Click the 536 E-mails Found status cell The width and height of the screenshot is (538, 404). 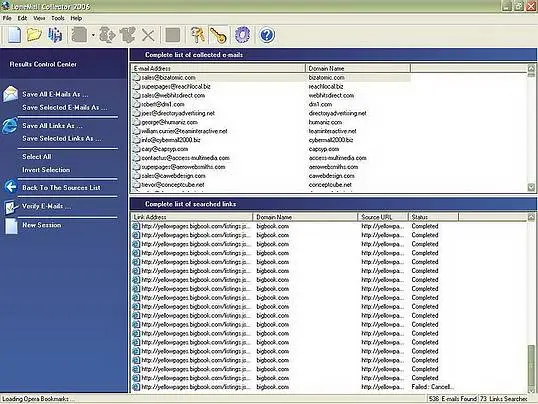[452, 399]
